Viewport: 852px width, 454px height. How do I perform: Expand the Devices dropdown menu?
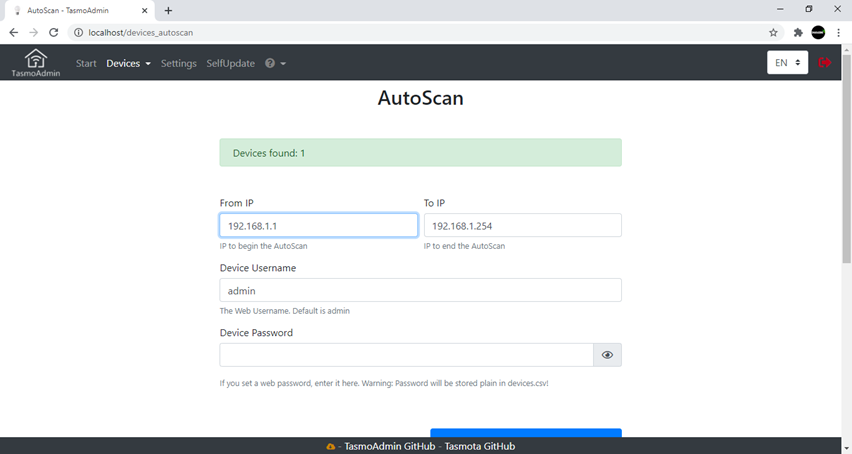tap(128, 64)
